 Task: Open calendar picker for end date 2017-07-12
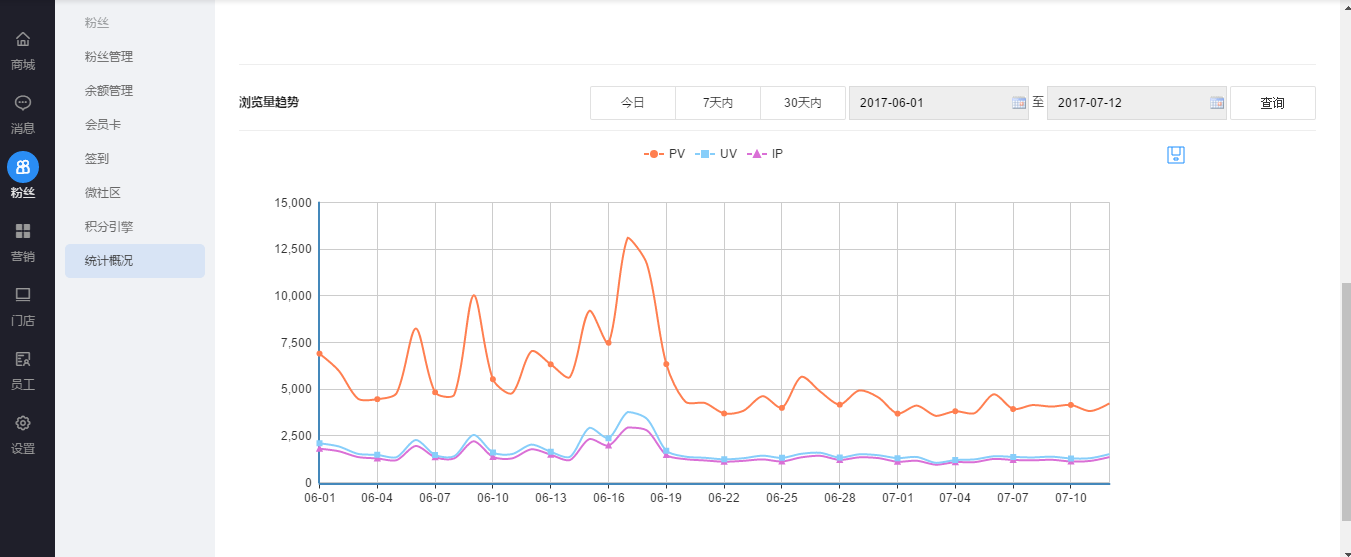point(1217,103)
